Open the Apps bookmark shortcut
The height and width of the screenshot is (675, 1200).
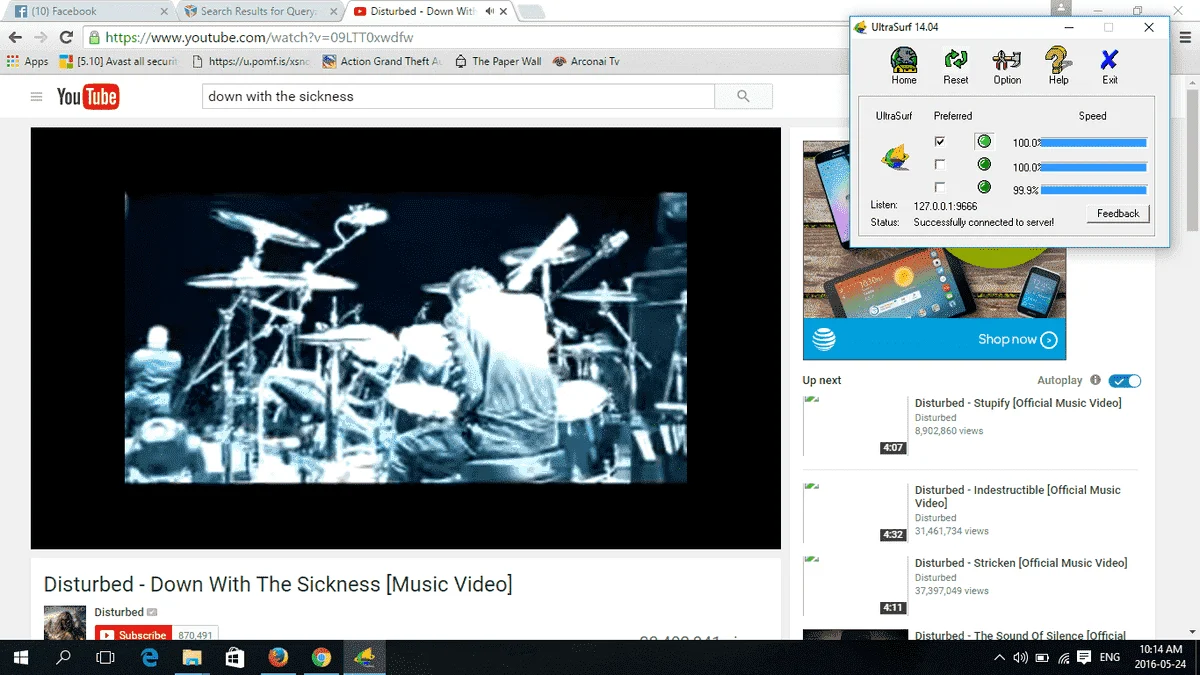pos(28,61)
